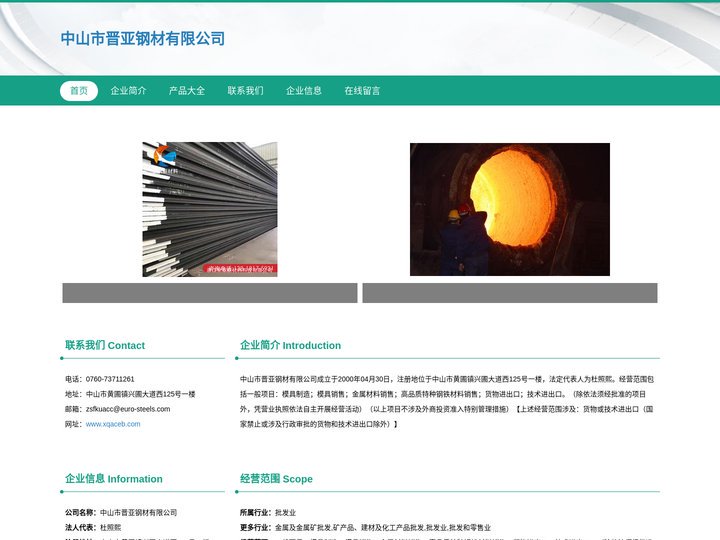The image size is (720, 540).
Task: Click the 更多行业 line under Scope
Action: click(365, 528)
